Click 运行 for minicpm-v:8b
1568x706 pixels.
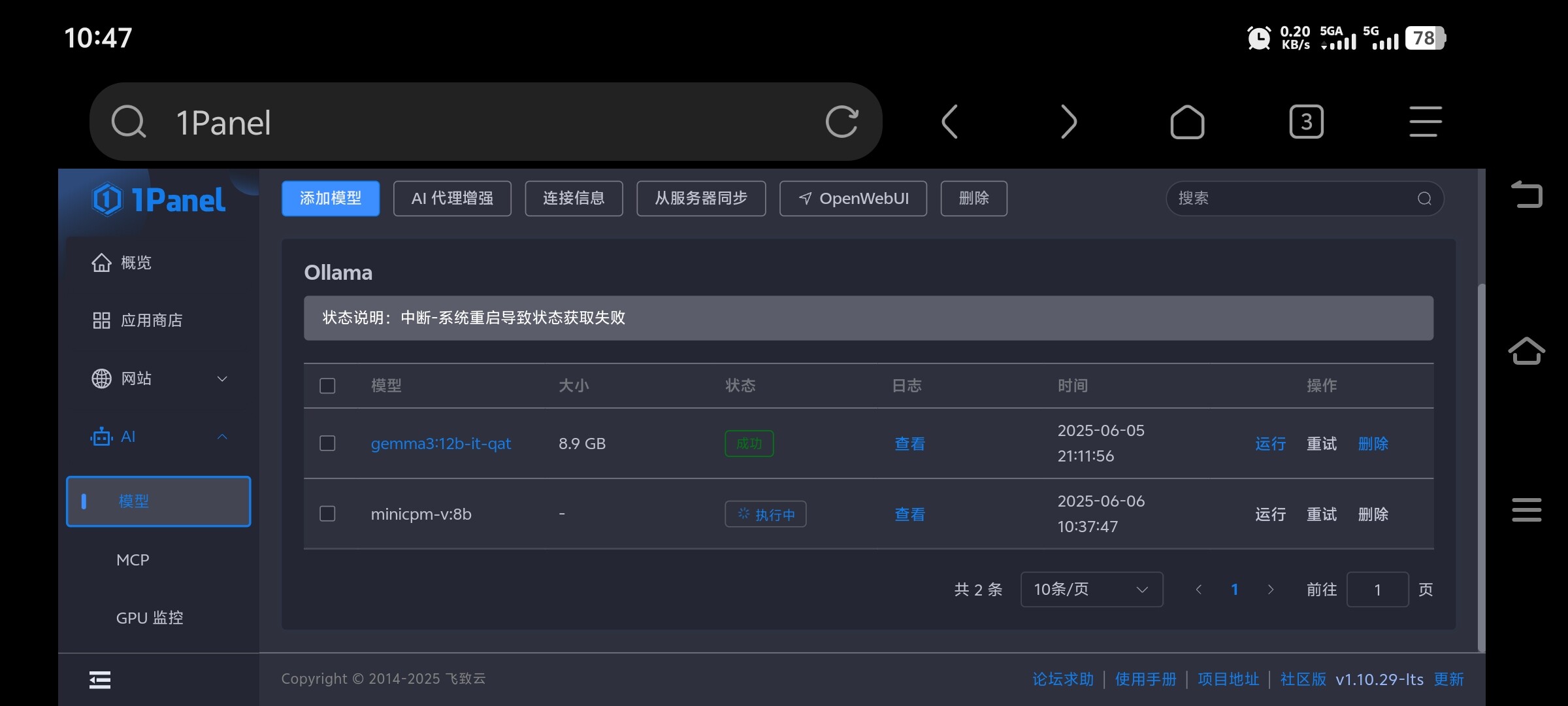[x=1270, y=514]
